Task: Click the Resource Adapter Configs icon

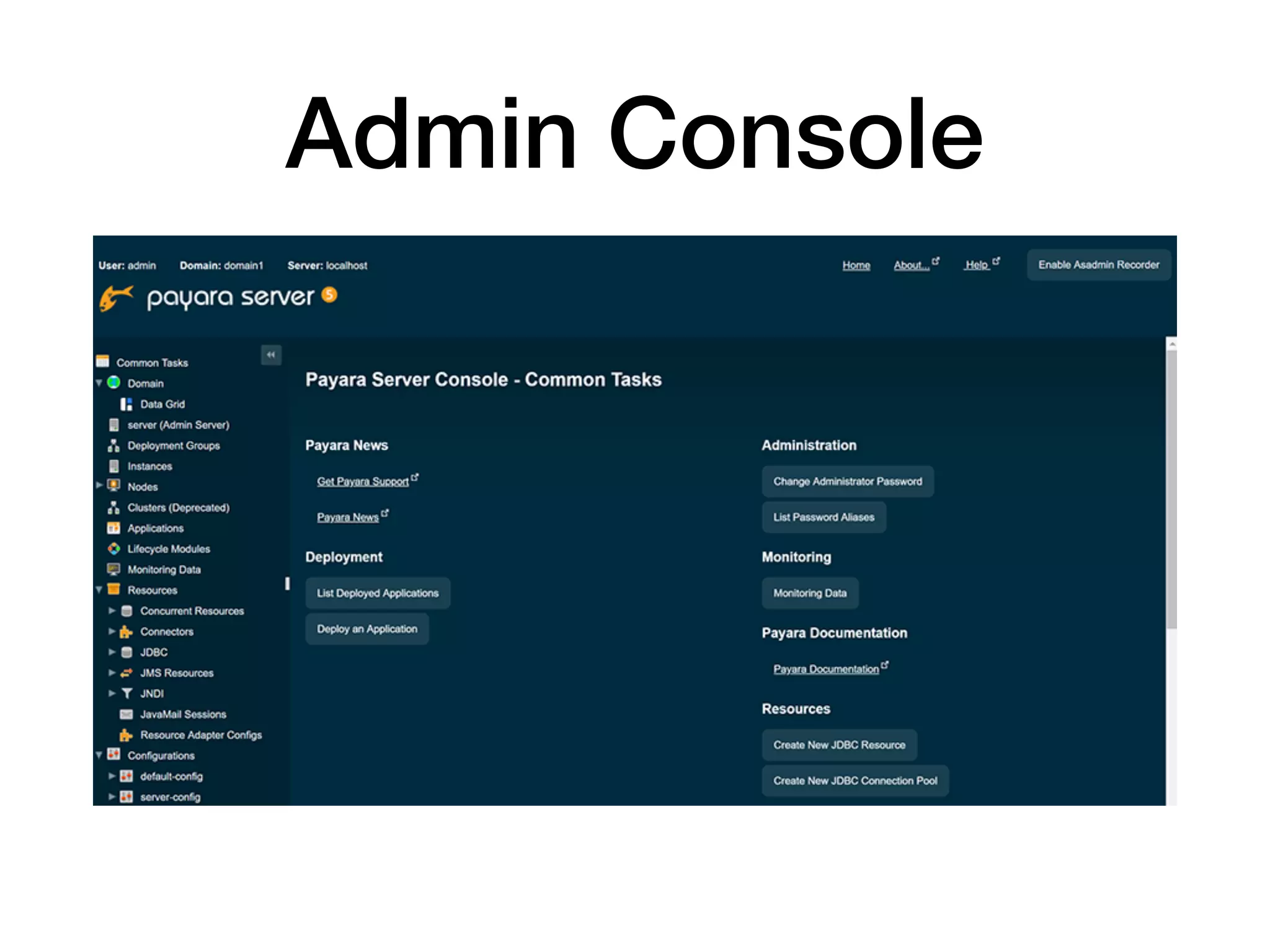Action: [127, 734]
